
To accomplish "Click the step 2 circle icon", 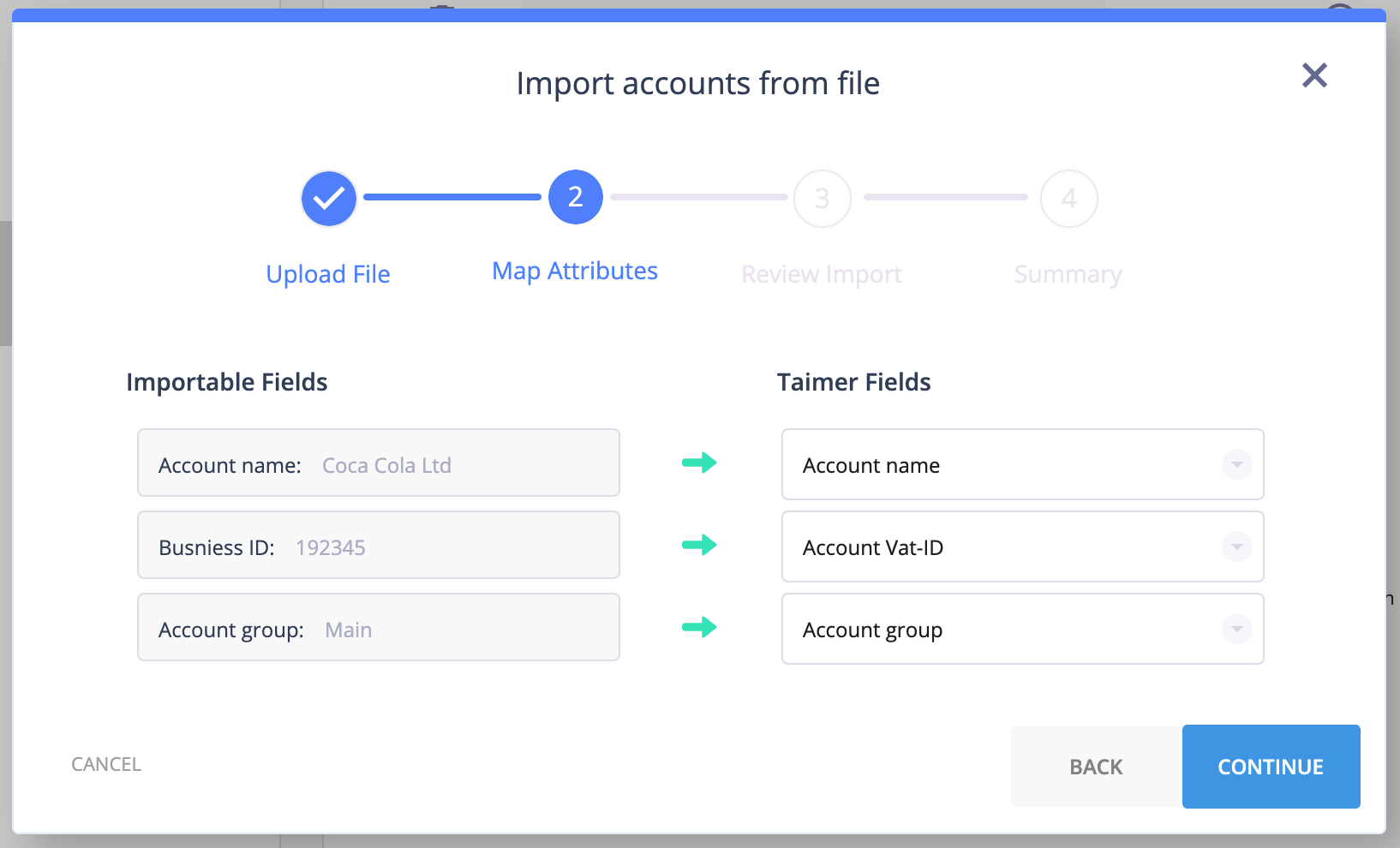I will coord(576,198).
